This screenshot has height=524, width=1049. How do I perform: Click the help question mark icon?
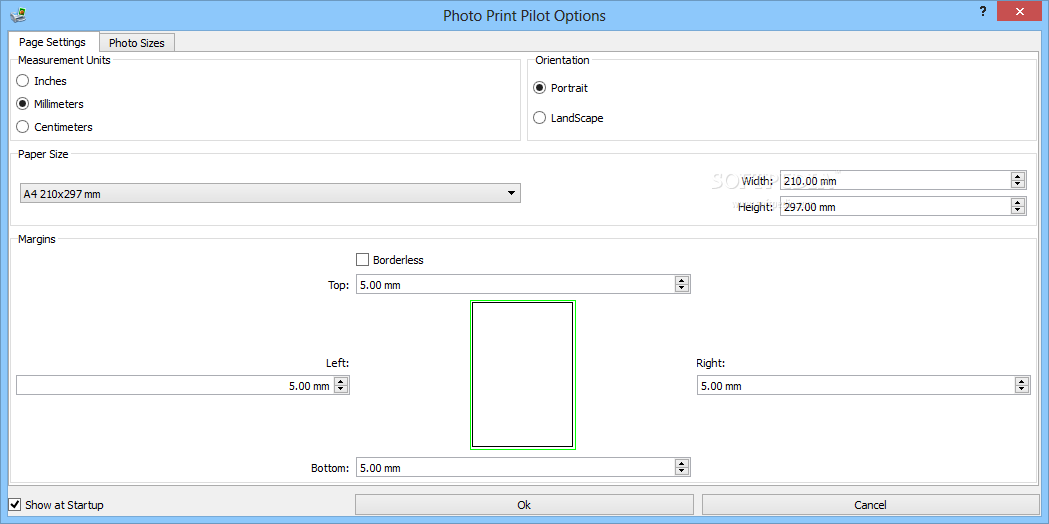[x=982, y=11]
